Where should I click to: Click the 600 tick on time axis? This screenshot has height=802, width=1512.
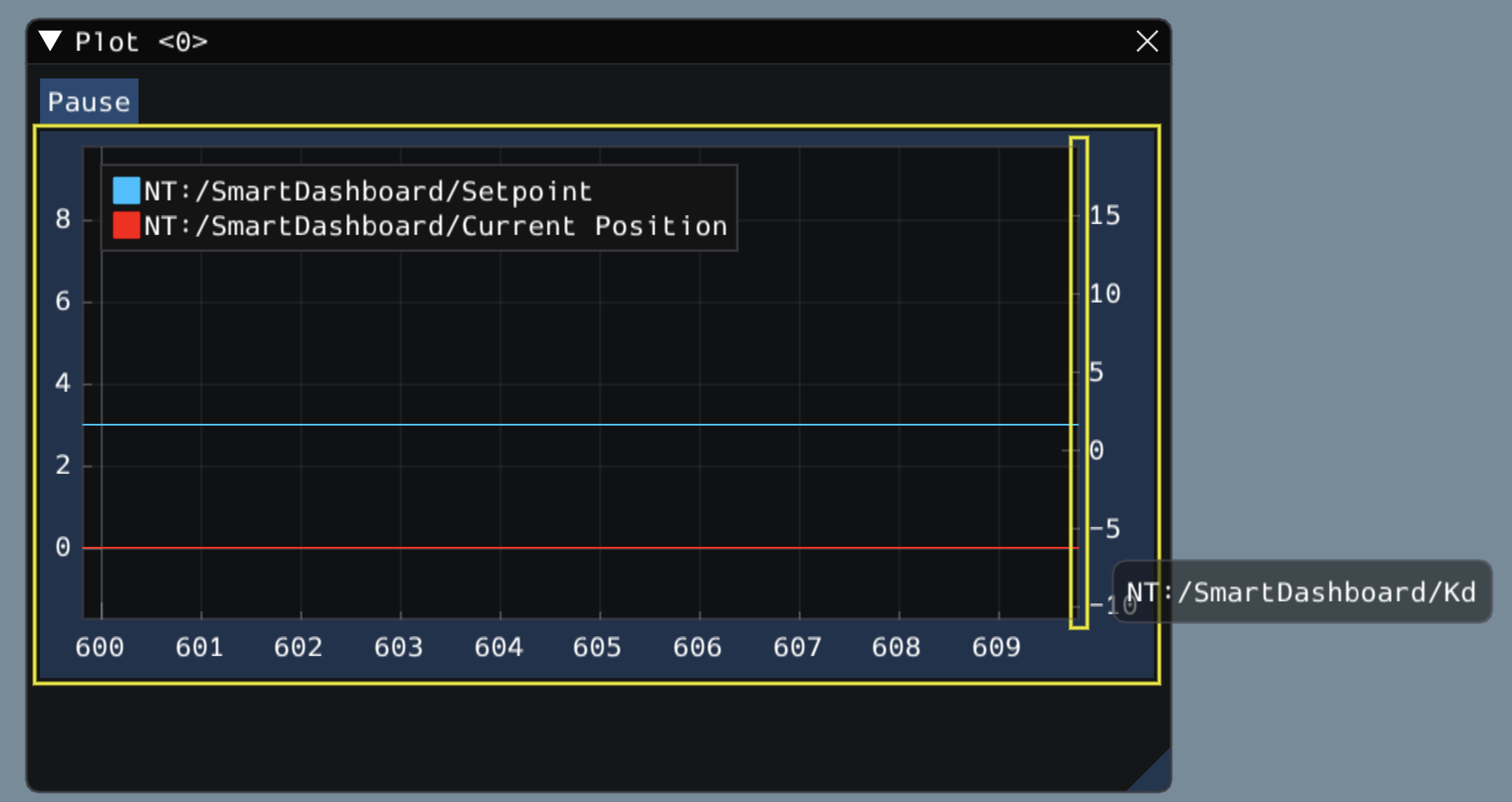click(x=99, y=647)
